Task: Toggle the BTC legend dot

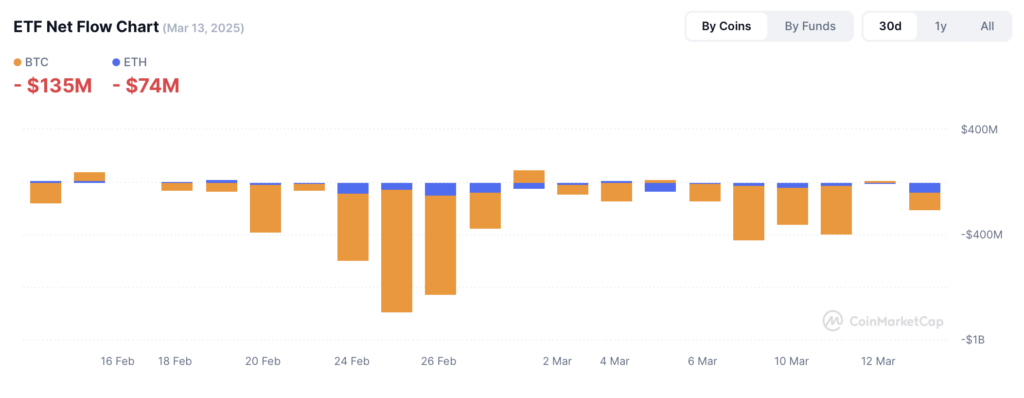Action: pyautogui.click(x=17, y=63)
